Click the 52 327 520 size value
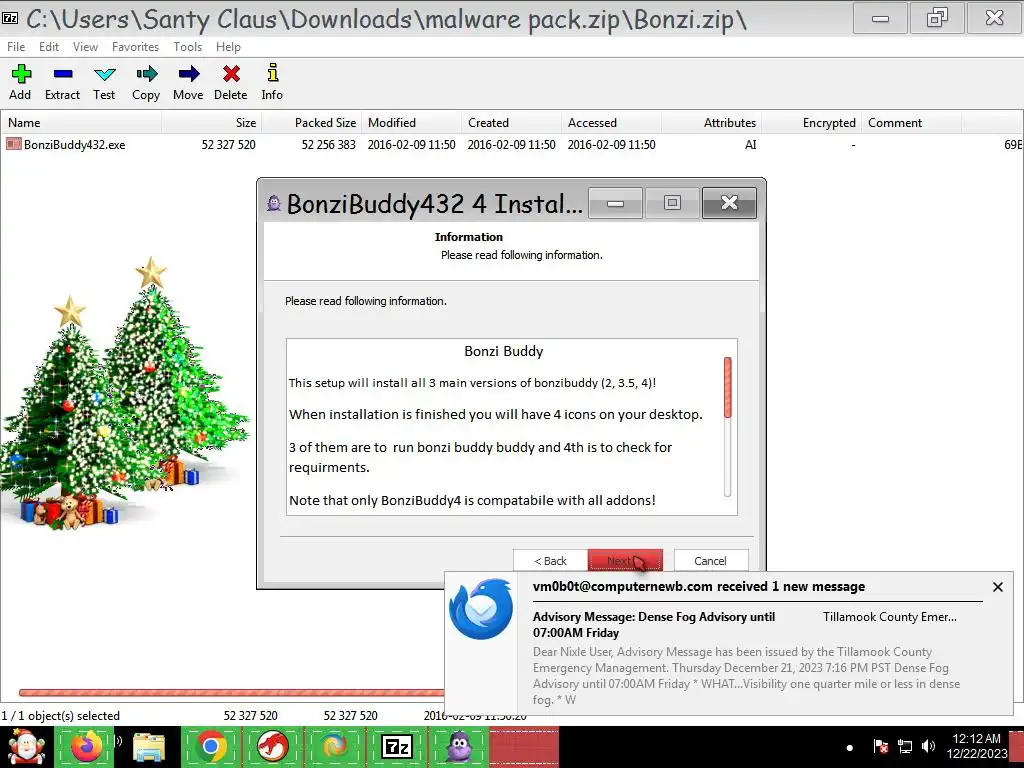 click(x=229, y=144)
